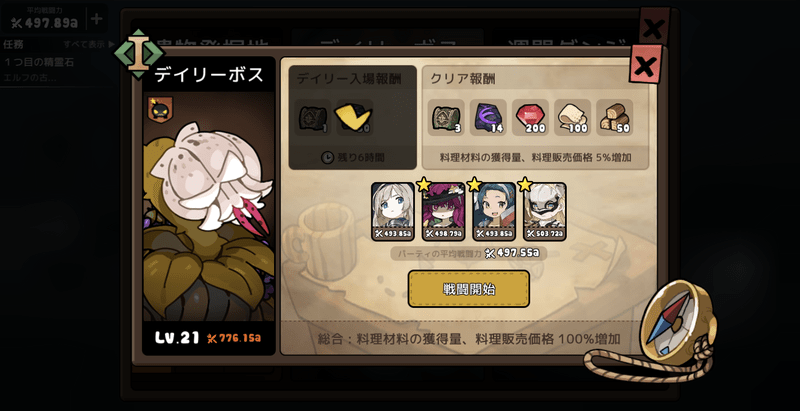This screenshot has height=411, width=800.
Task: Select the red ruby reward icon
Action: (x=530, y=117)
